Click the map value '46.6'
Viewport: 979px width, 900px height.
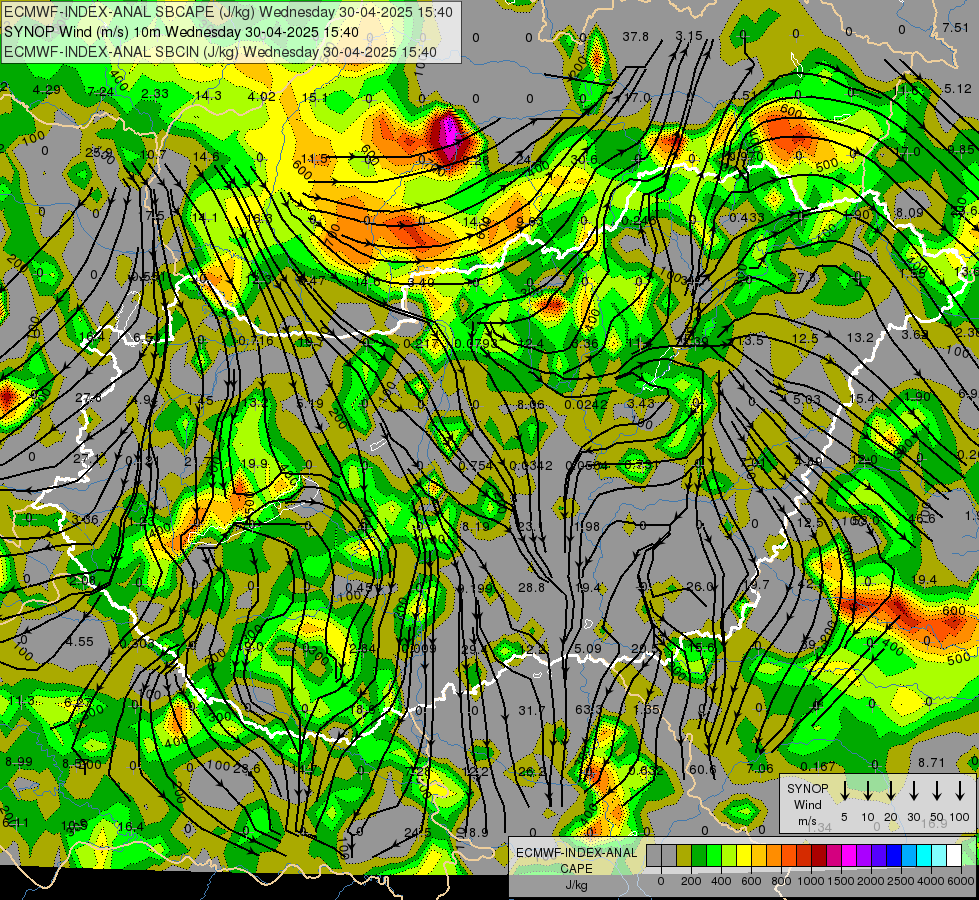point(922,519)
